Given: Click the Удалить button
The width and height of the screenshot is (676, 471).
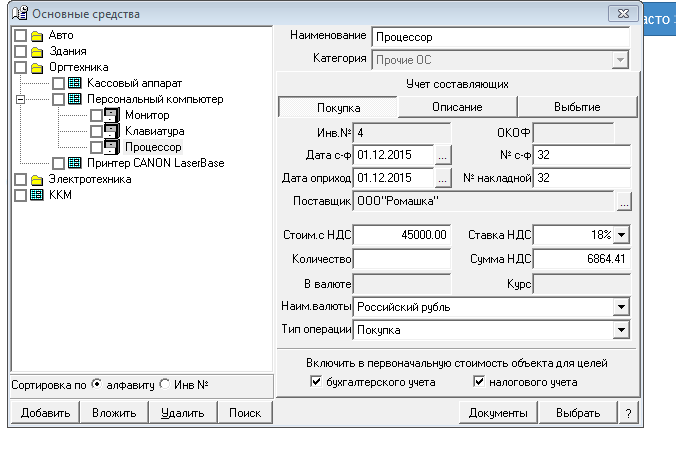Looking at the screenshot, I should point(183,413).
